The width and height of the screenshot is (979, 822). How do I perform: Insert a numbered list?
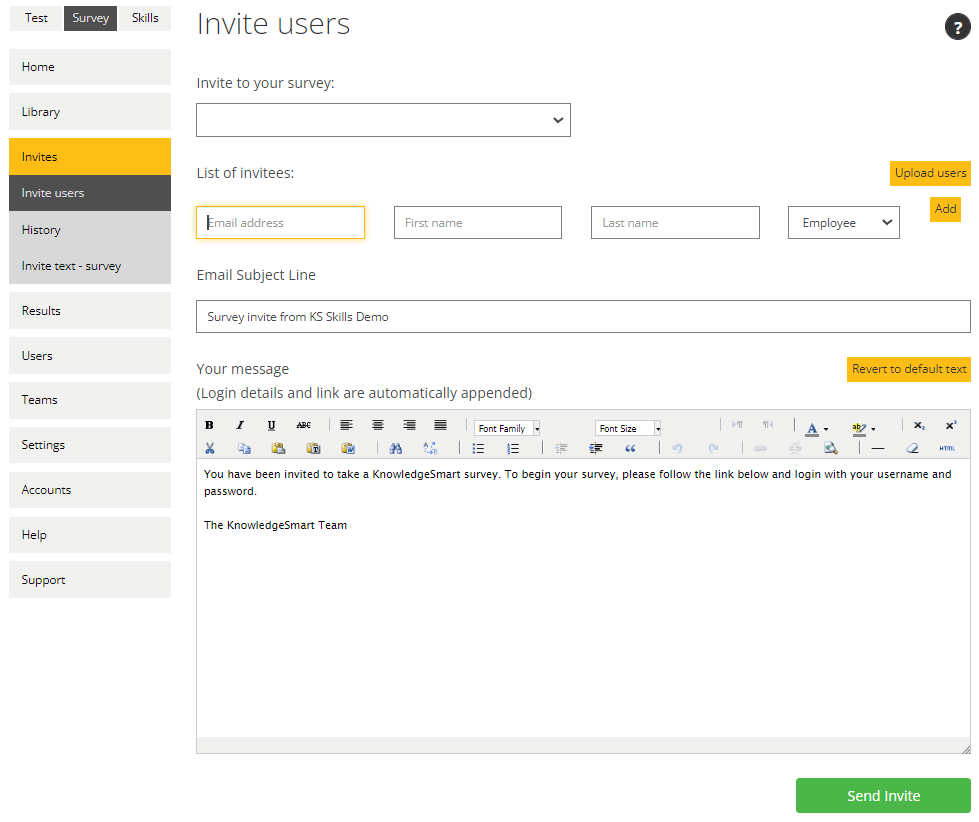pyautogui.click(x=513, y=448)
